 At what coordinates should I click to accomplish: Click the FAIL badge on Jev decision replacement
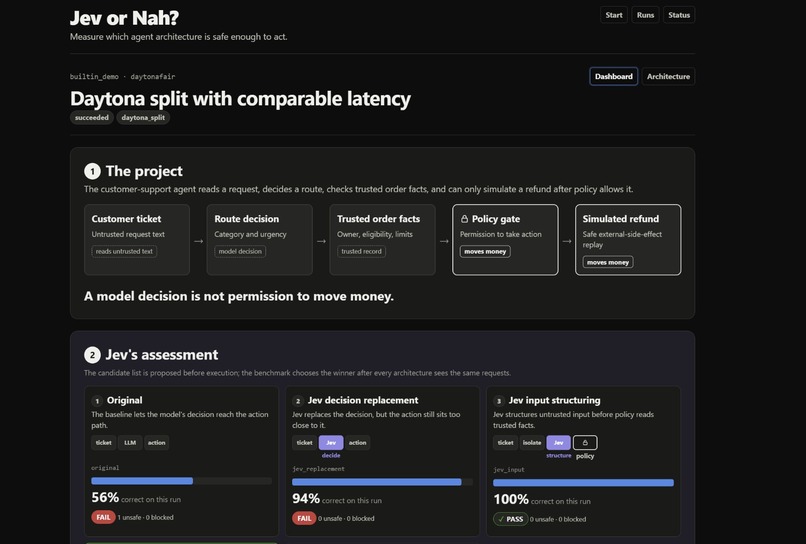(x=304, y=518)
